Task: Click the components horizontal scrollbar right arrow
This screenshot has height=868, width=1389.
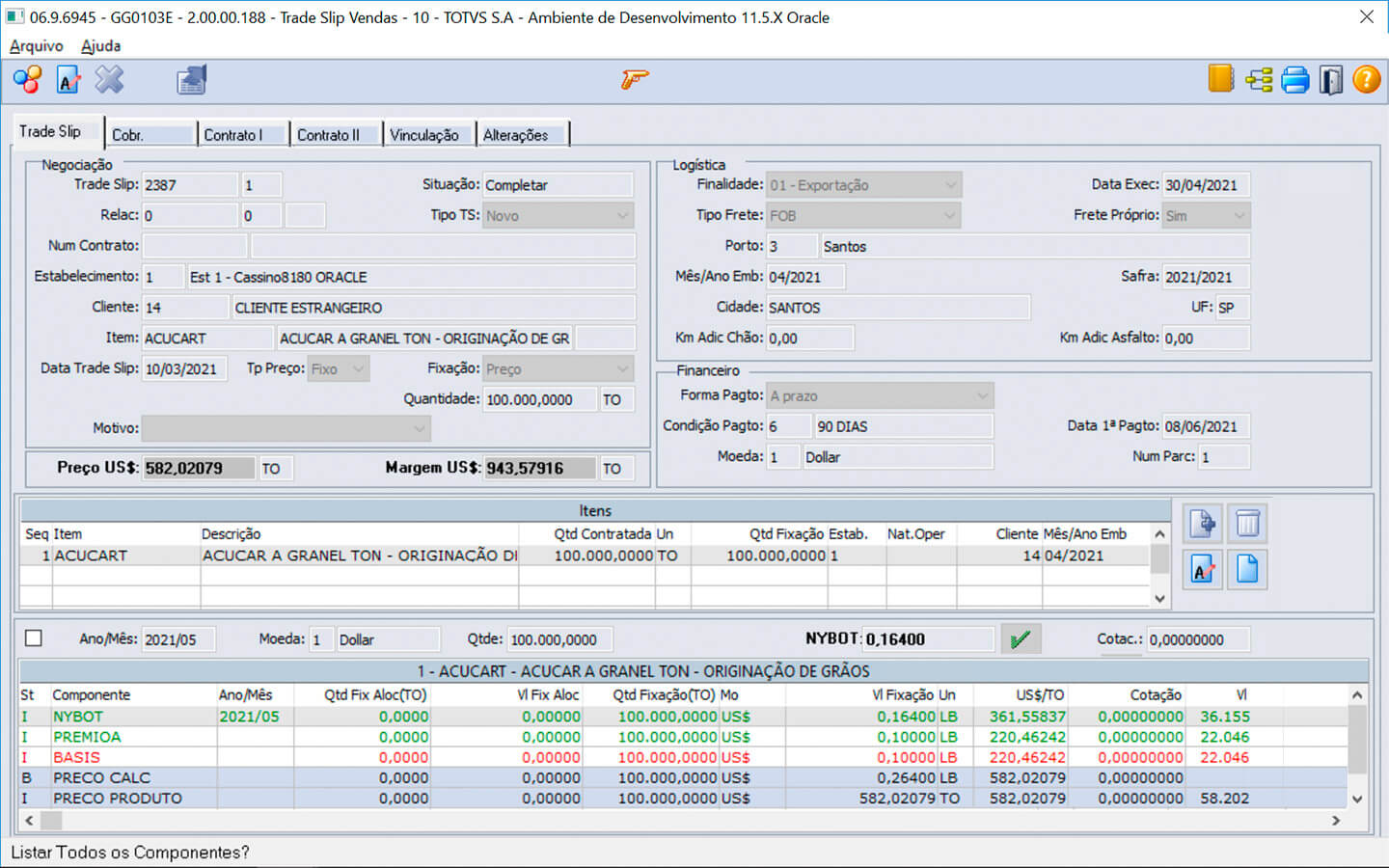Action: 1336,821
